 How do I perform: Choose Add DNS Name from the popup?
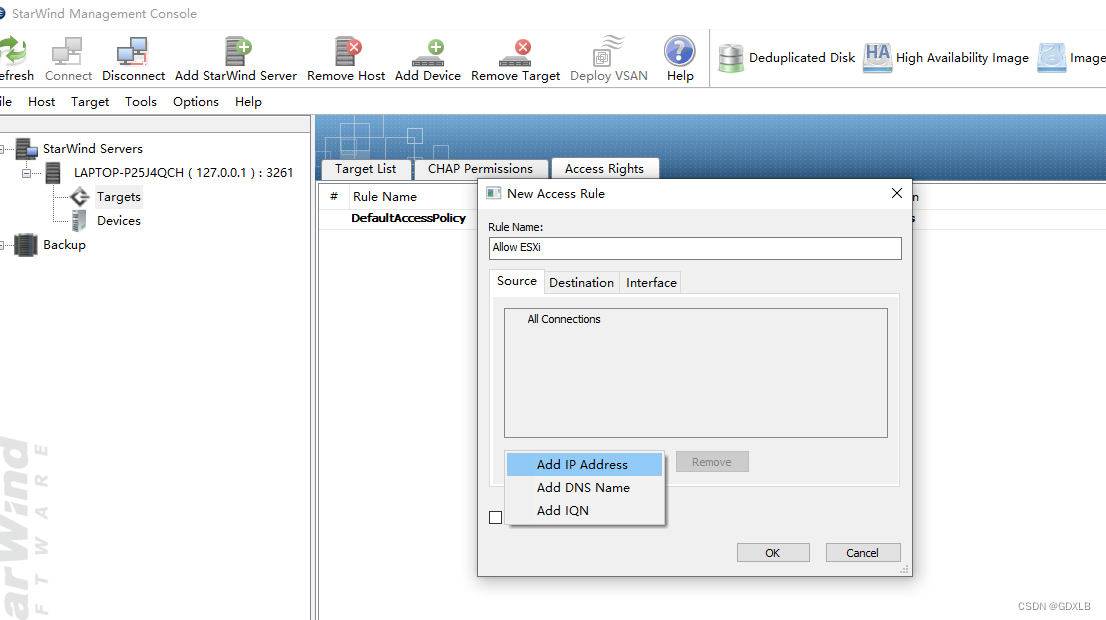point(585,487)
